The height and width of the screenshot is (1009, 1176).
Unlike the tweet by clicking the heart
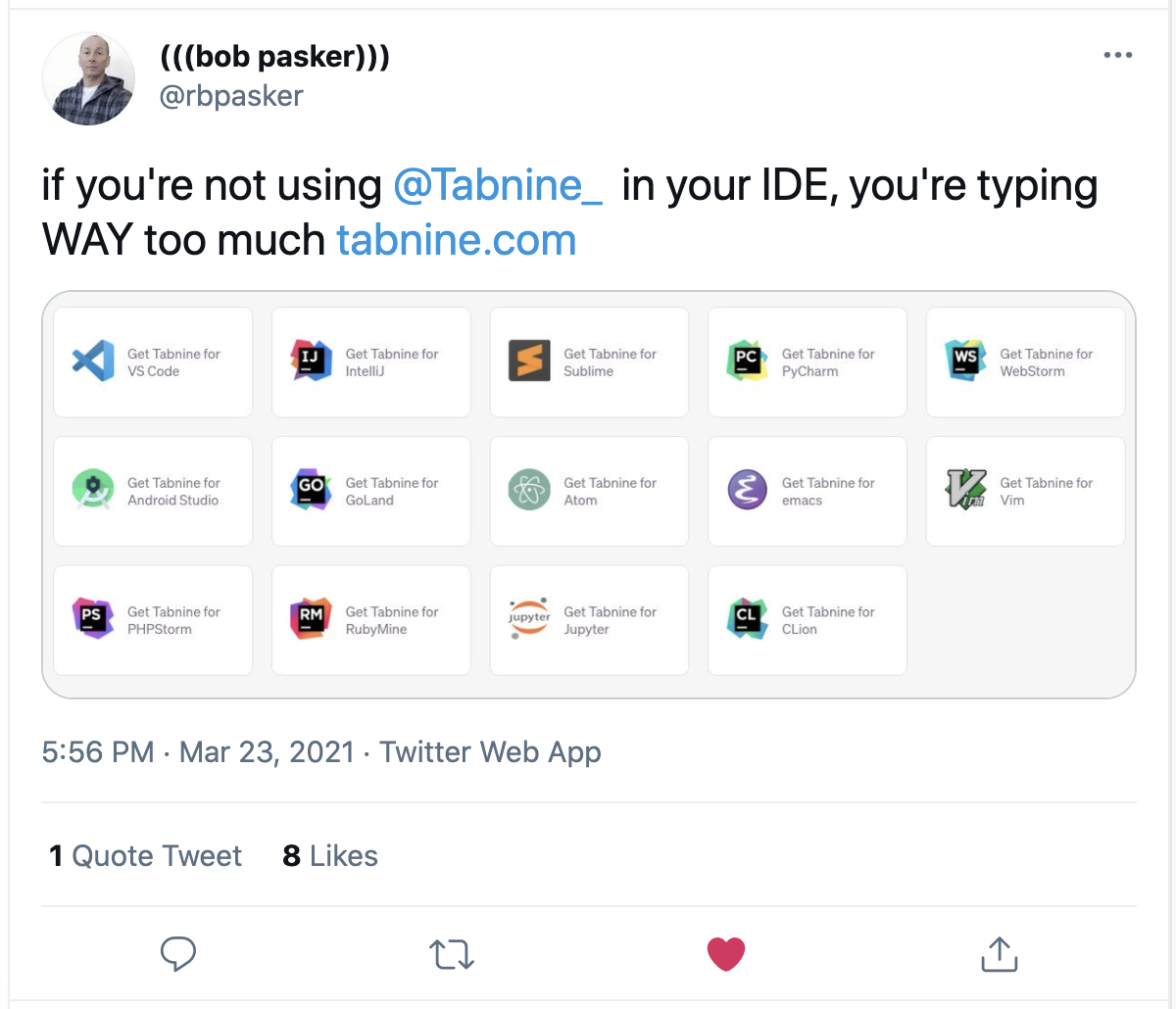tap(725, 952)
